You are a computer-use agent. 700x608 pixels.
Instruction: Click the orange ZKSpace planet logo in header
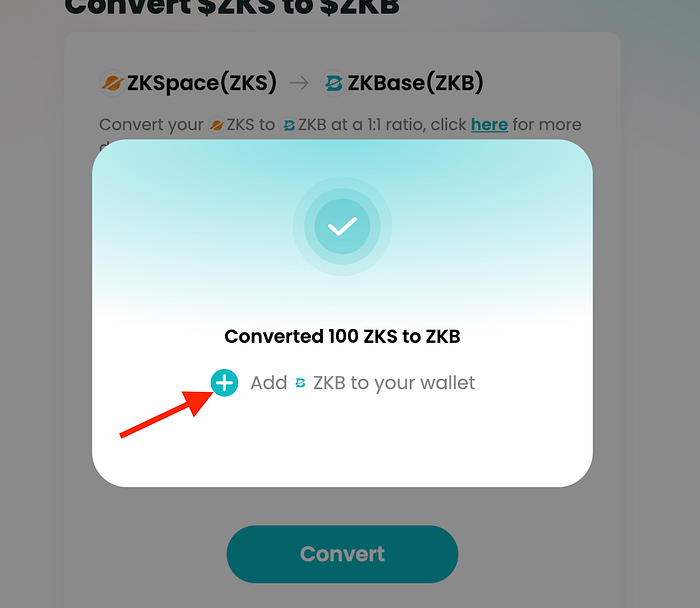click(x=112, y=83)
